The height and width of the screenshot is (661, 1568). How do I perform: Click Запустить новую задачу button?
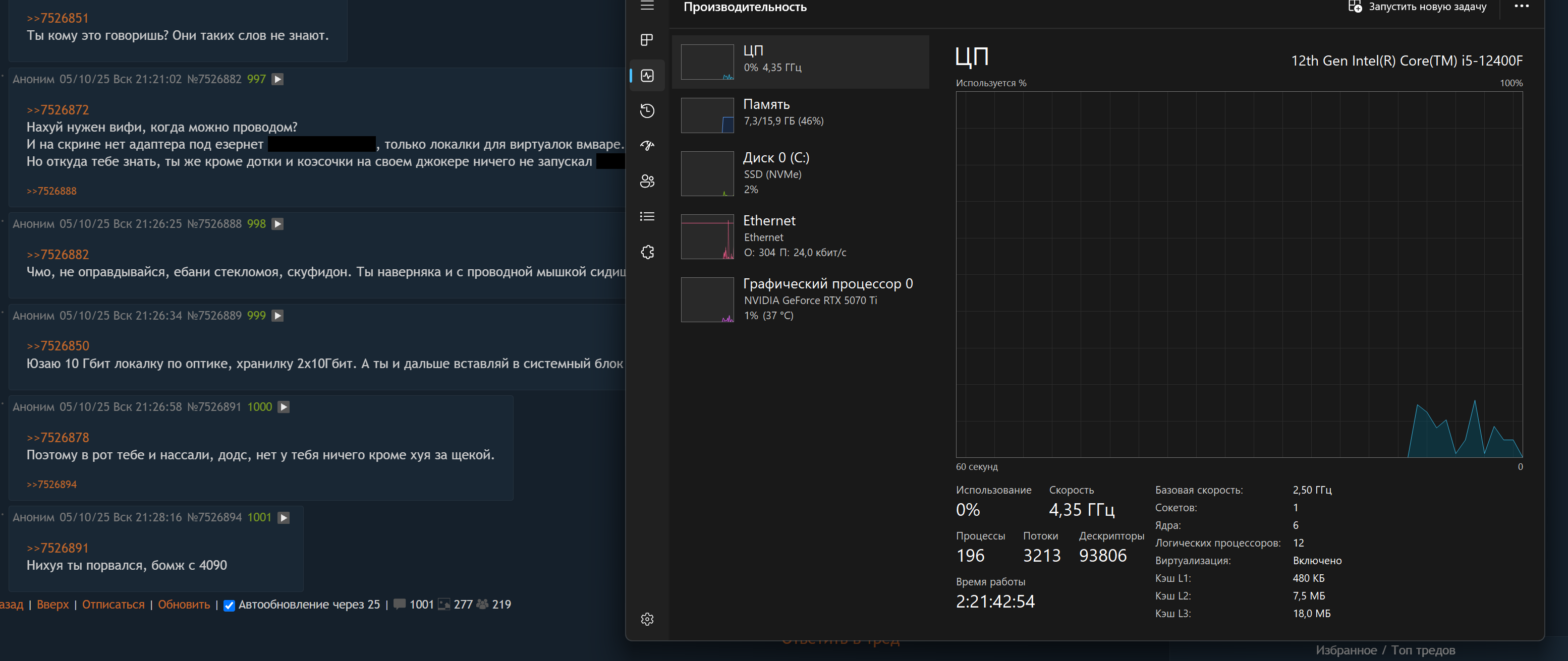[x=1417, y=7]
